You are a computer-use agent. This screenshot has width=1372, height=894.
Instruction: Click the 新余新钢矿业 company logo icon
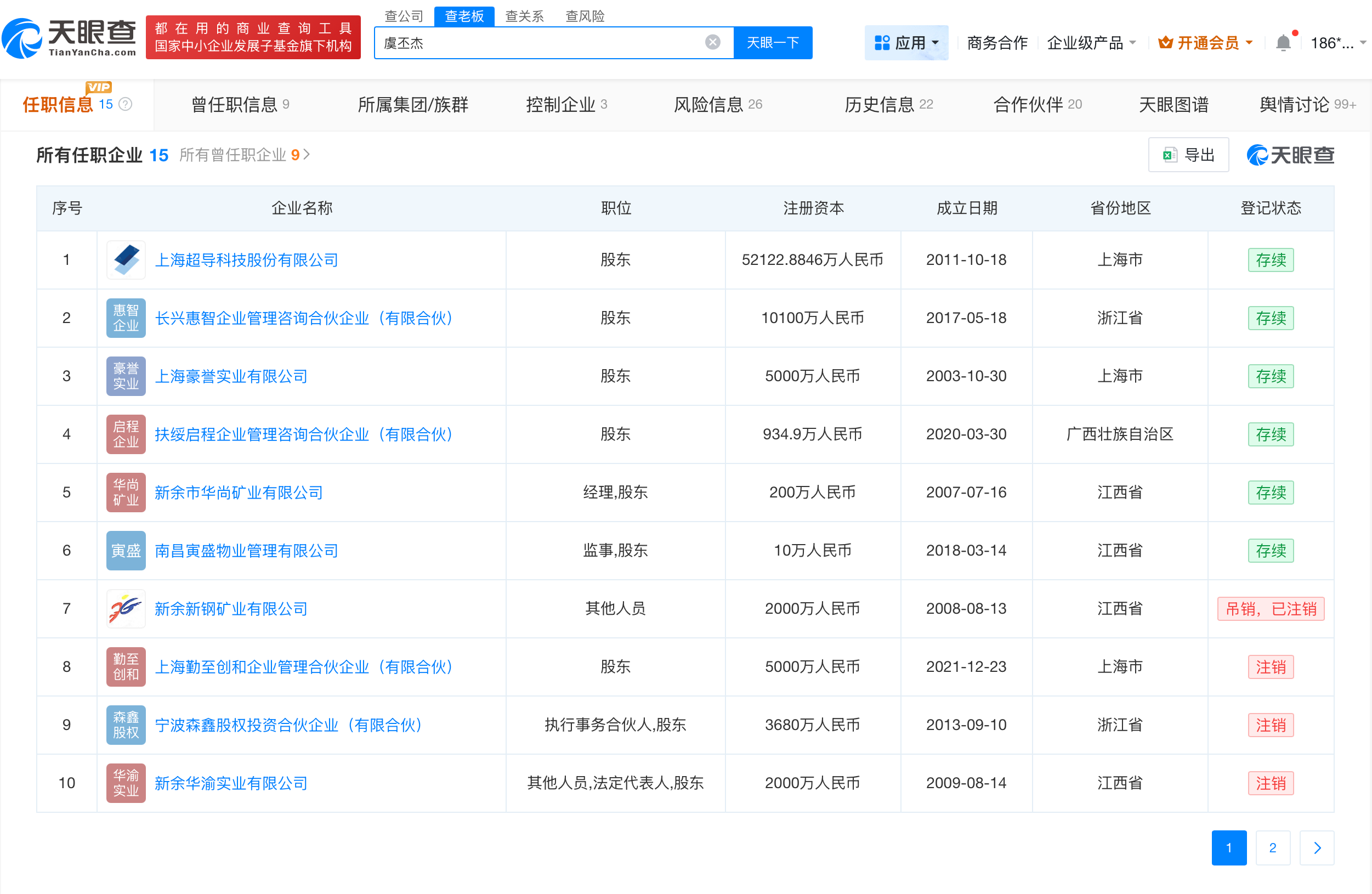(126, 609)
